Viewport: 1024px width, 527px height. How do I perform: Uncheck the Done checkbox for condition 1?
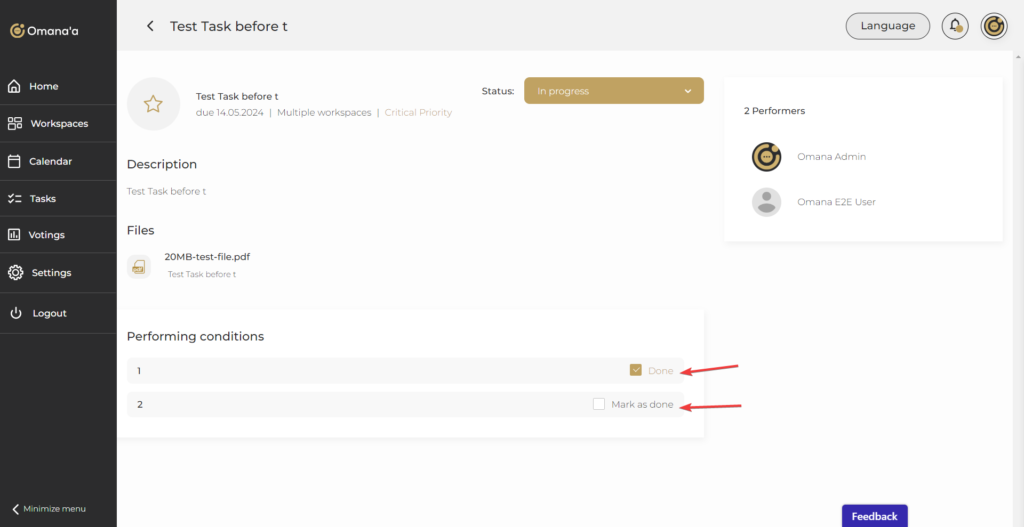(636, 370)
